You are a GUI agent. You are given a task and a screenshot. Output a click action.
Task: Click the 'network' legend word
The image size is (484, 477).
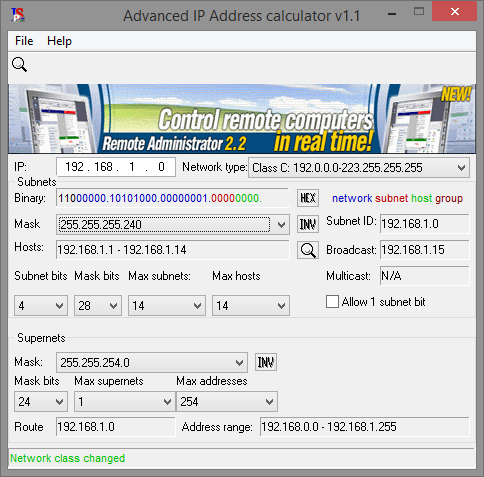[x=352, y=198]
